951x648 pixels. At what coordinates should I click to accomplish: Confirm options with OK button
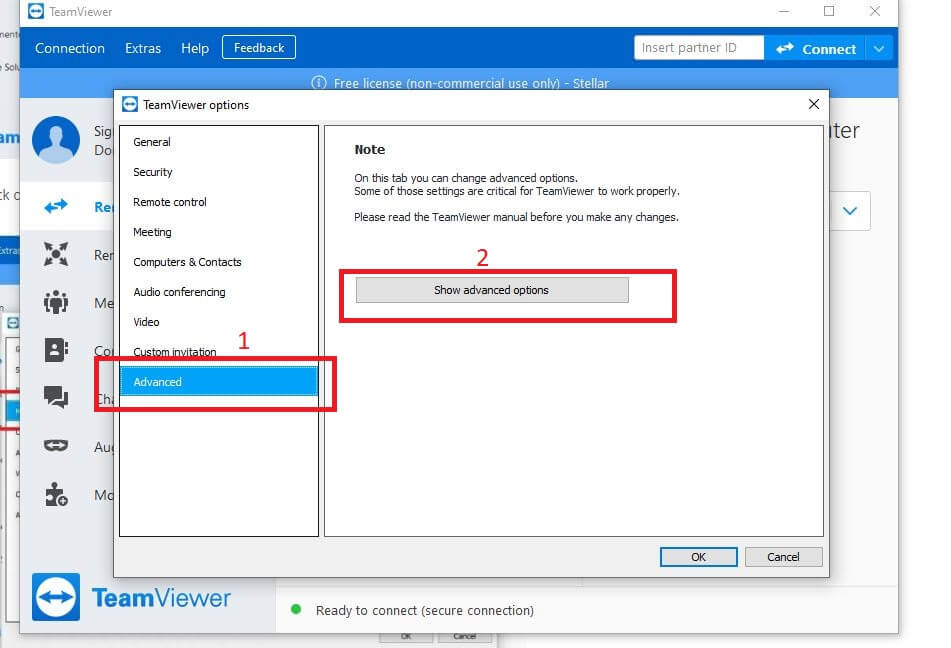(699, 557)
